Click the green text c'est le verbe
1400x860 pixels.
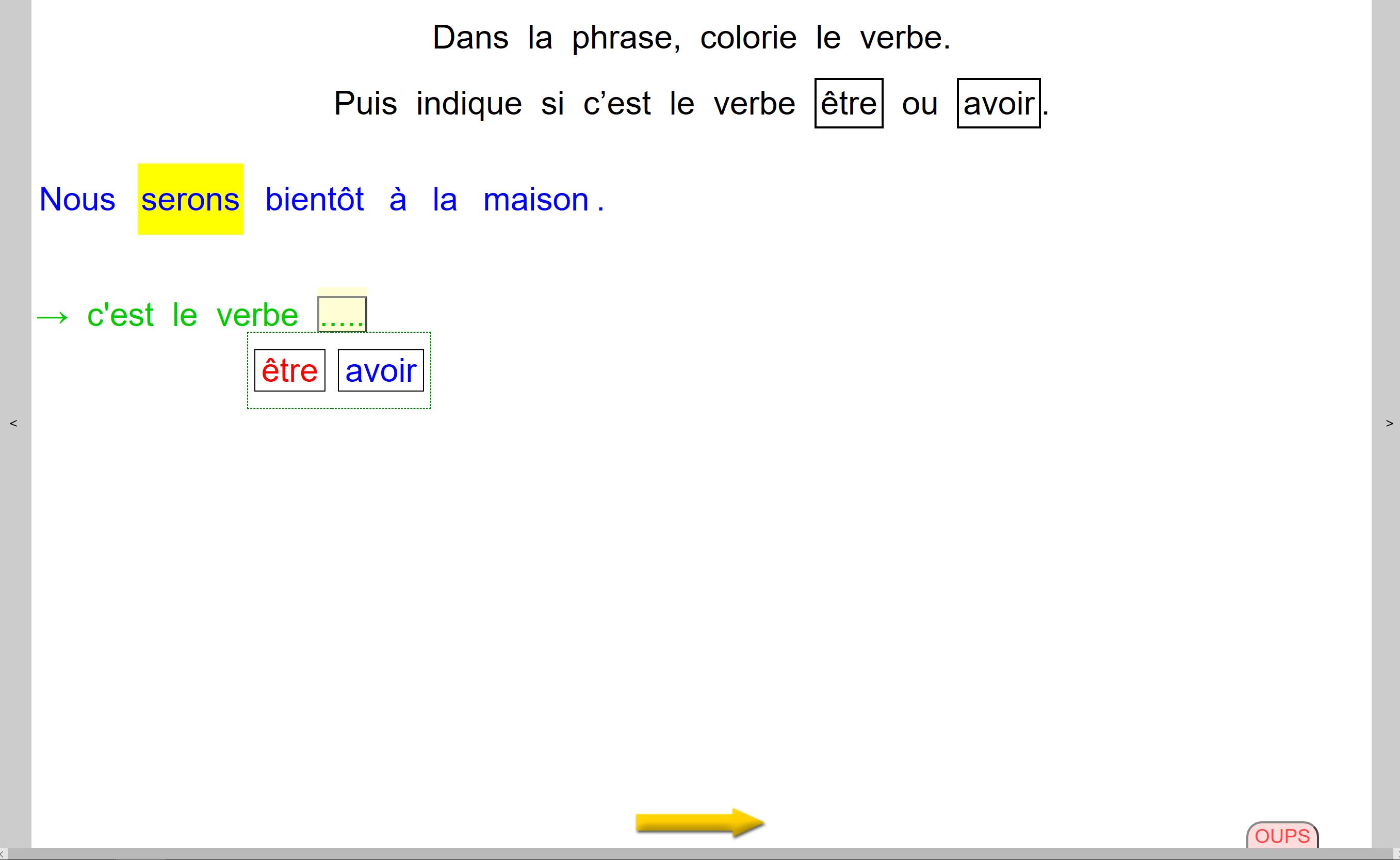(x=192, y=315)
